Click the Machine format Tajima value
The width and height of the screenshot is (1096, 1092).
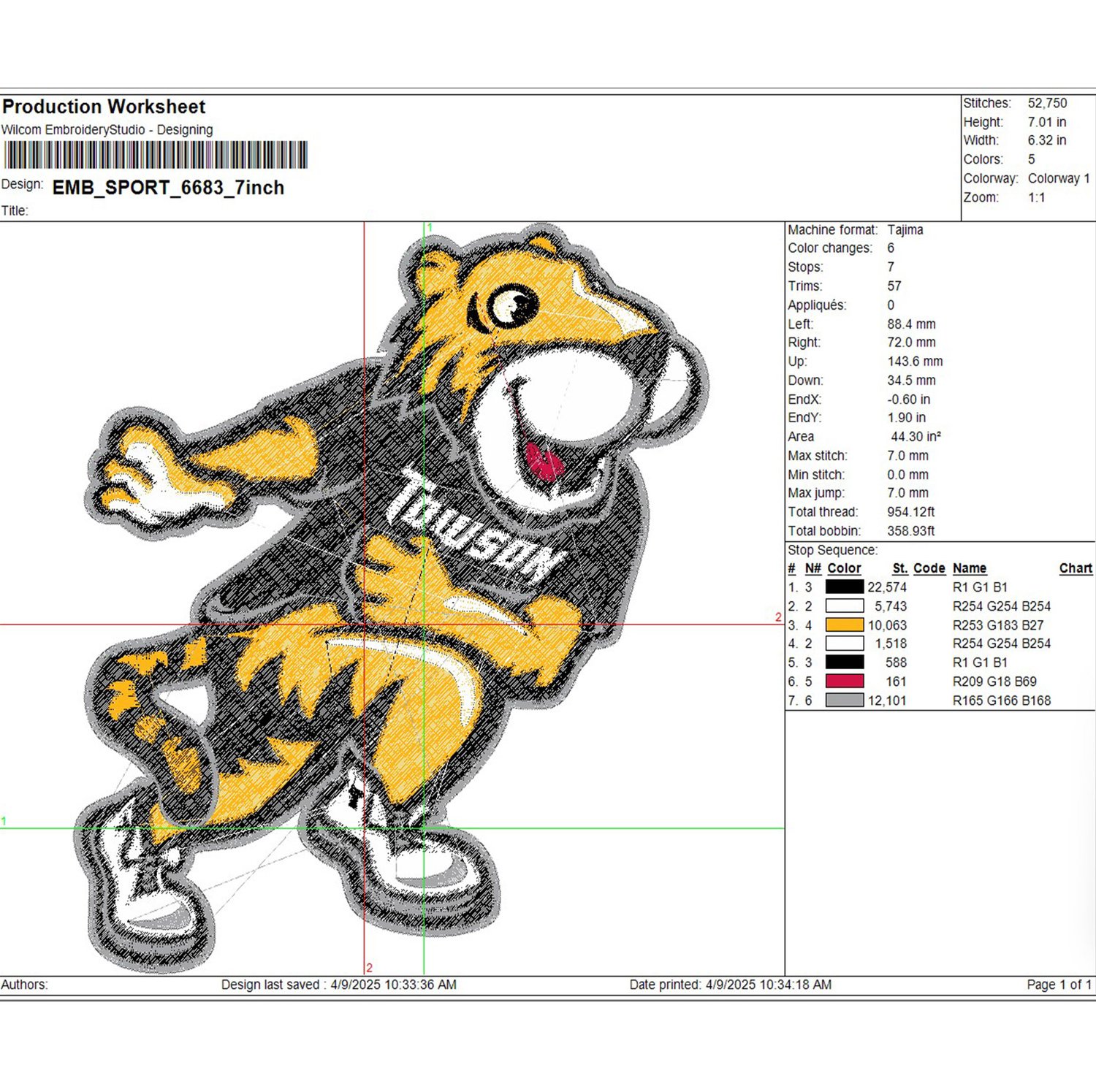click(x=905, y=229)
